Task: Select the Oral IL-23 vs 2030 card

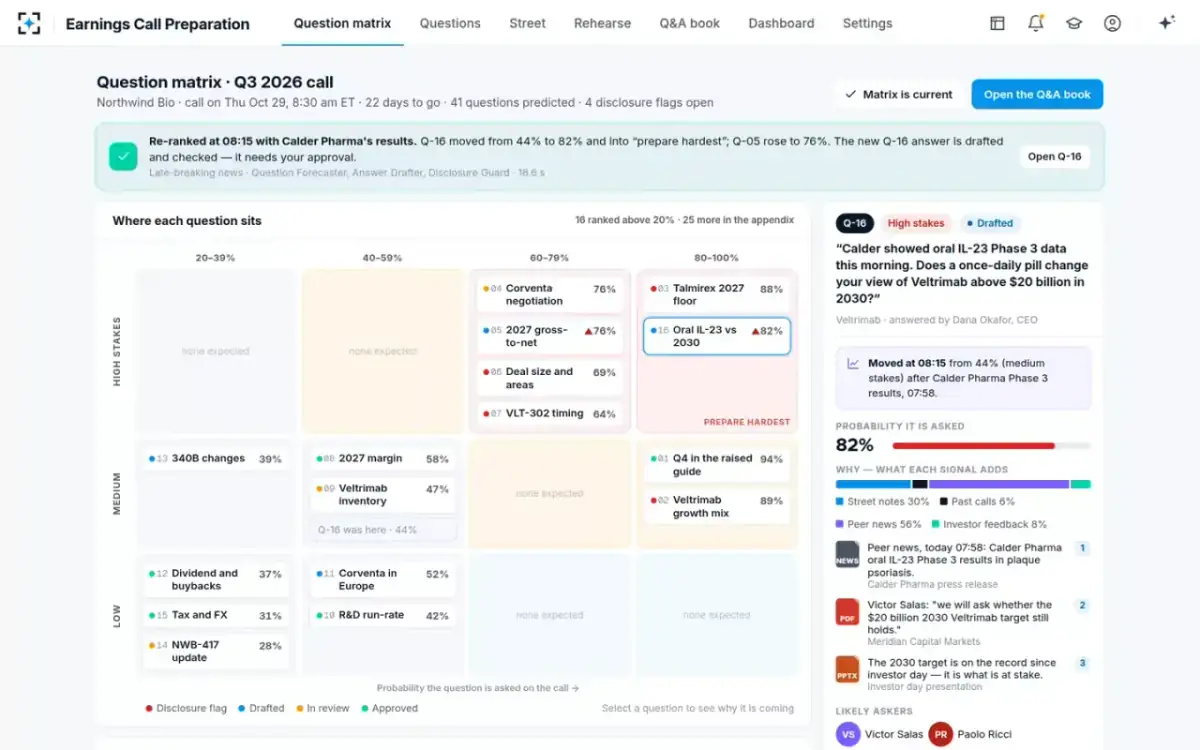Action: click(716, 336)
